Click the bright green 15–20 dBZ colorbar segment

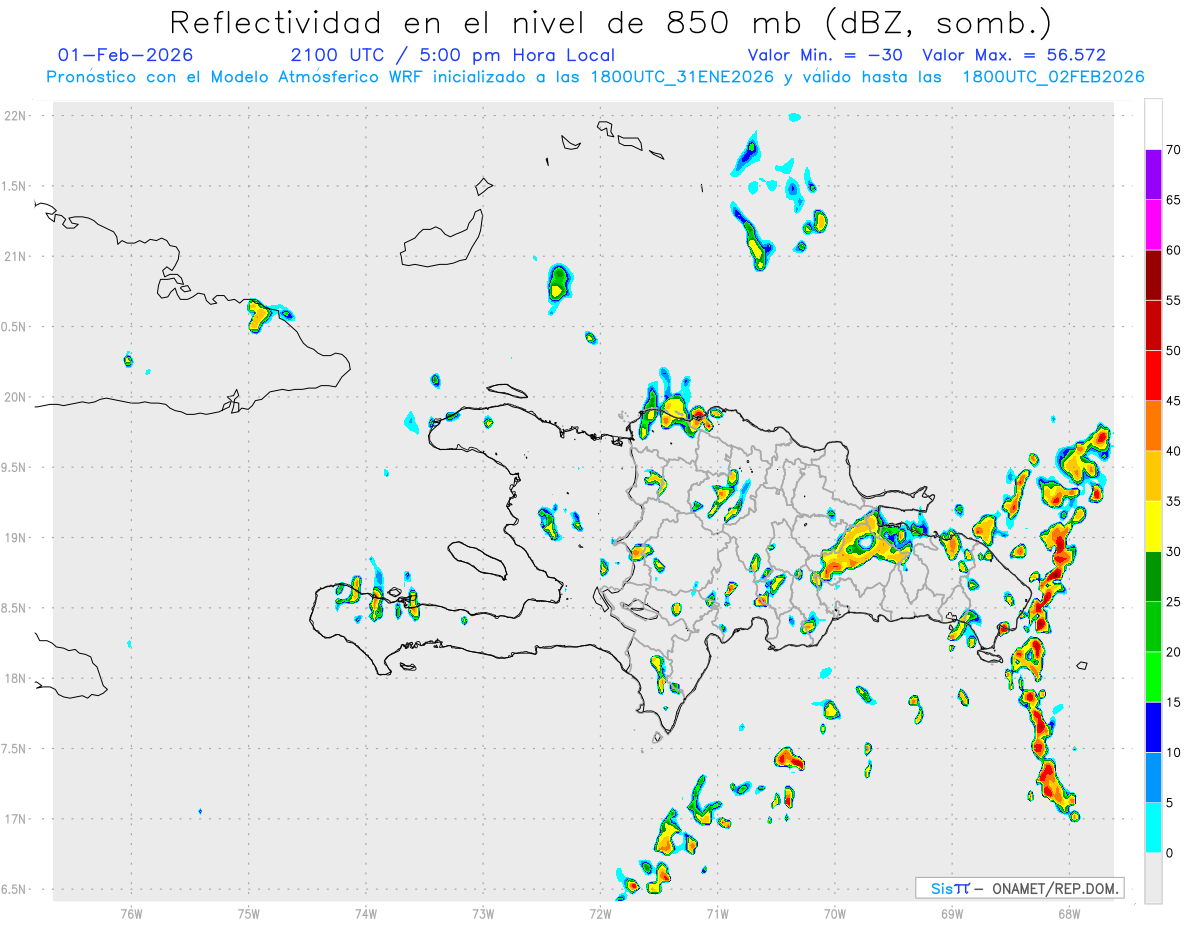point(1153,677)
